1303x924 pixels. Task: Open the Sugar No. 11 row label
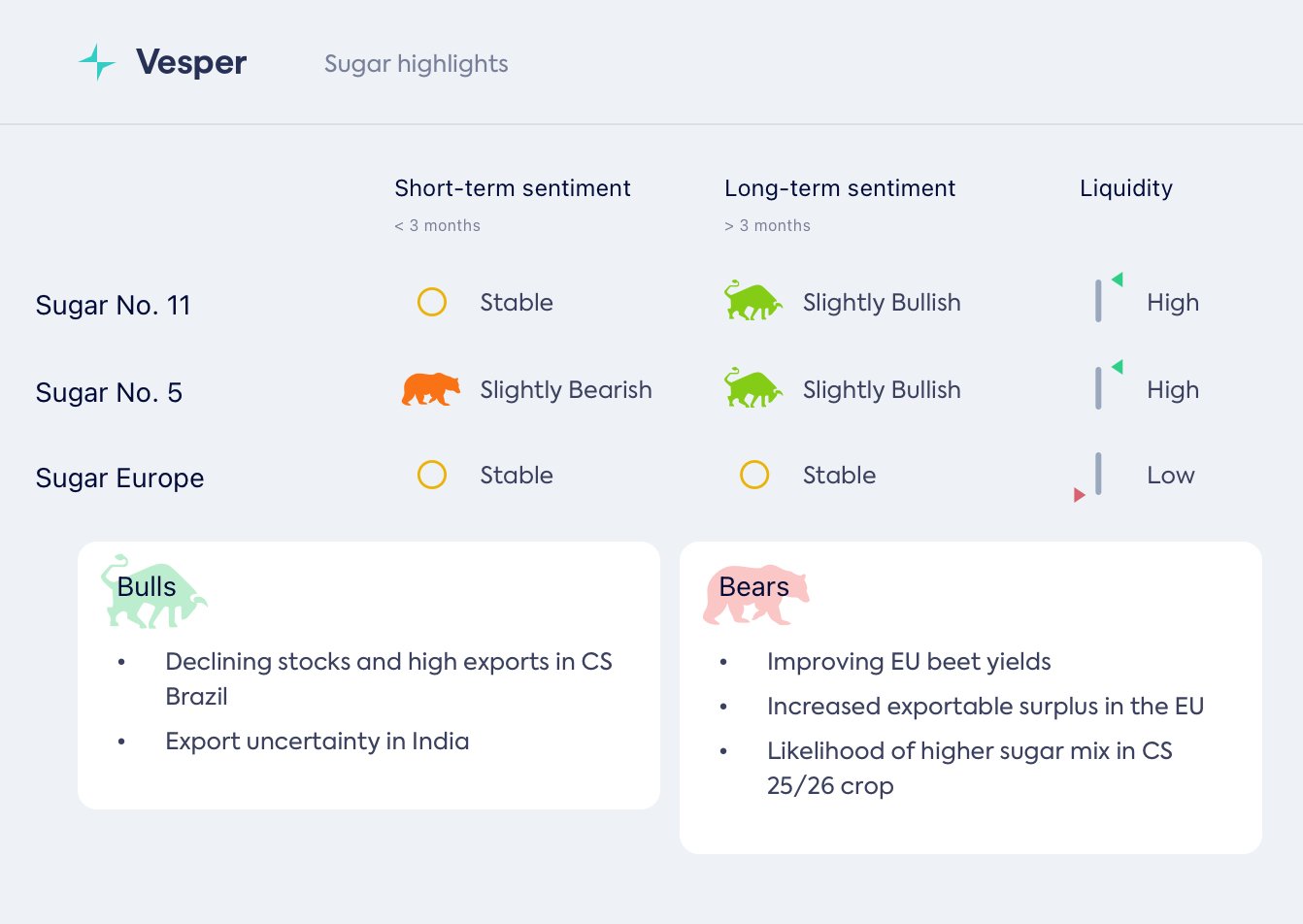(x=113, y=306)
